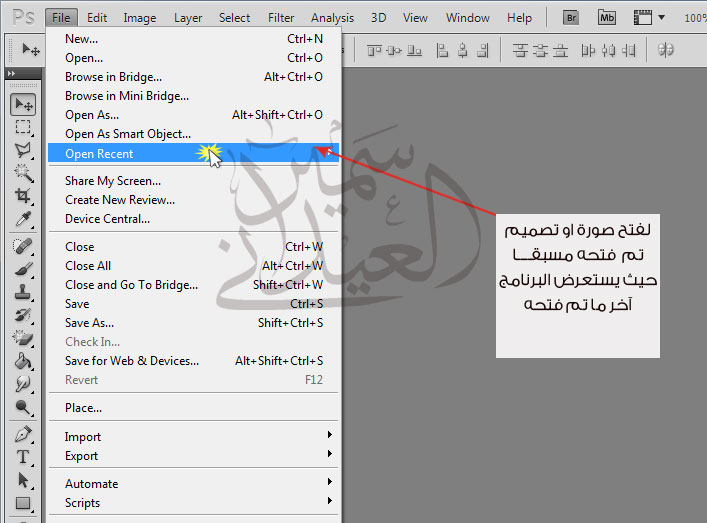Click the Align right edges icon
This screenshot has width=707, height=523.
point(482,50)
